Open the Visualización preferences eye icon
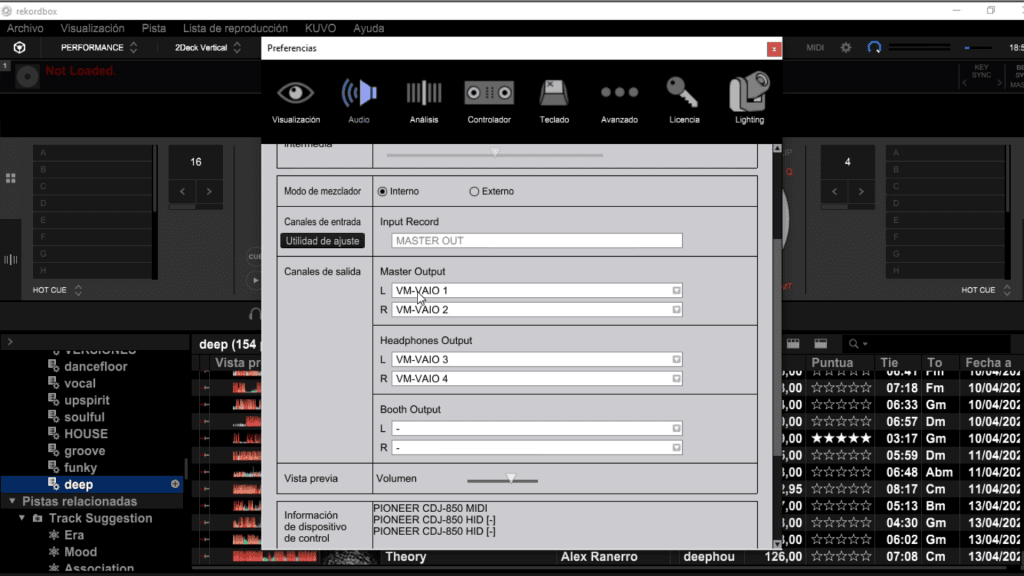 point(295,93)
